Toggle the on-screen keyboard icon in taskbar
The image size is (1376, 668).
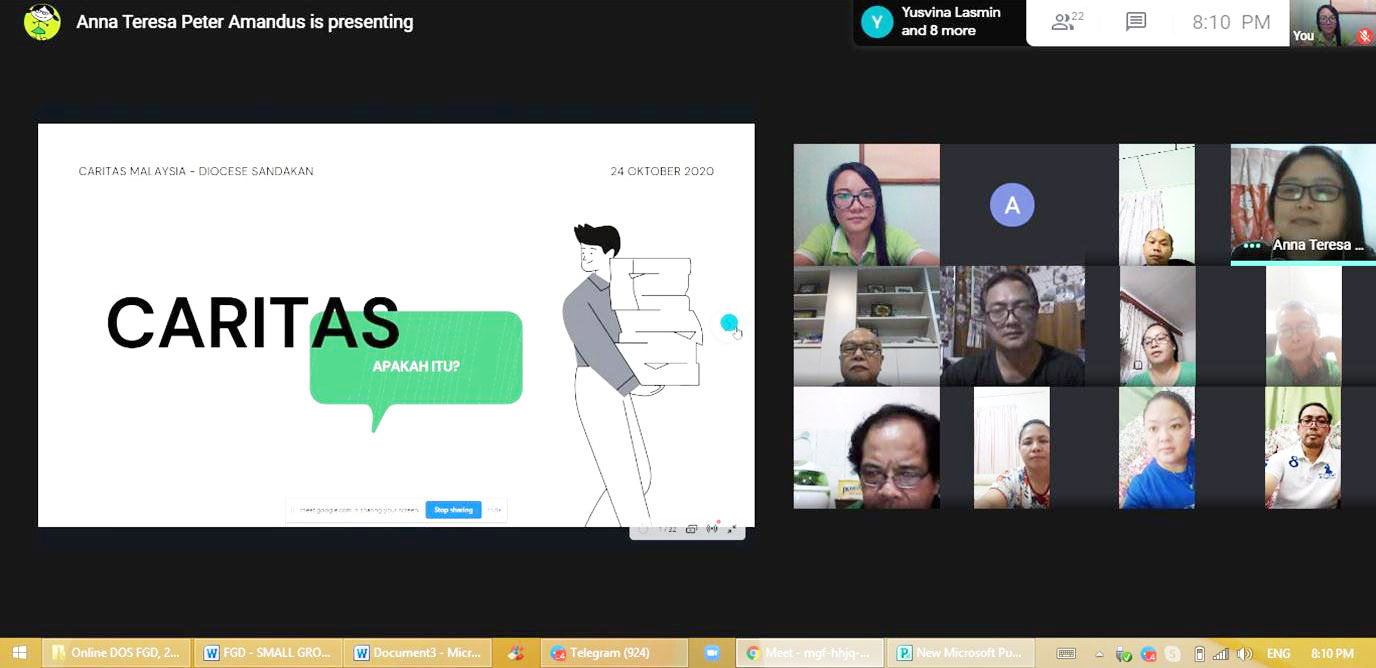(x=1066, y=654)
